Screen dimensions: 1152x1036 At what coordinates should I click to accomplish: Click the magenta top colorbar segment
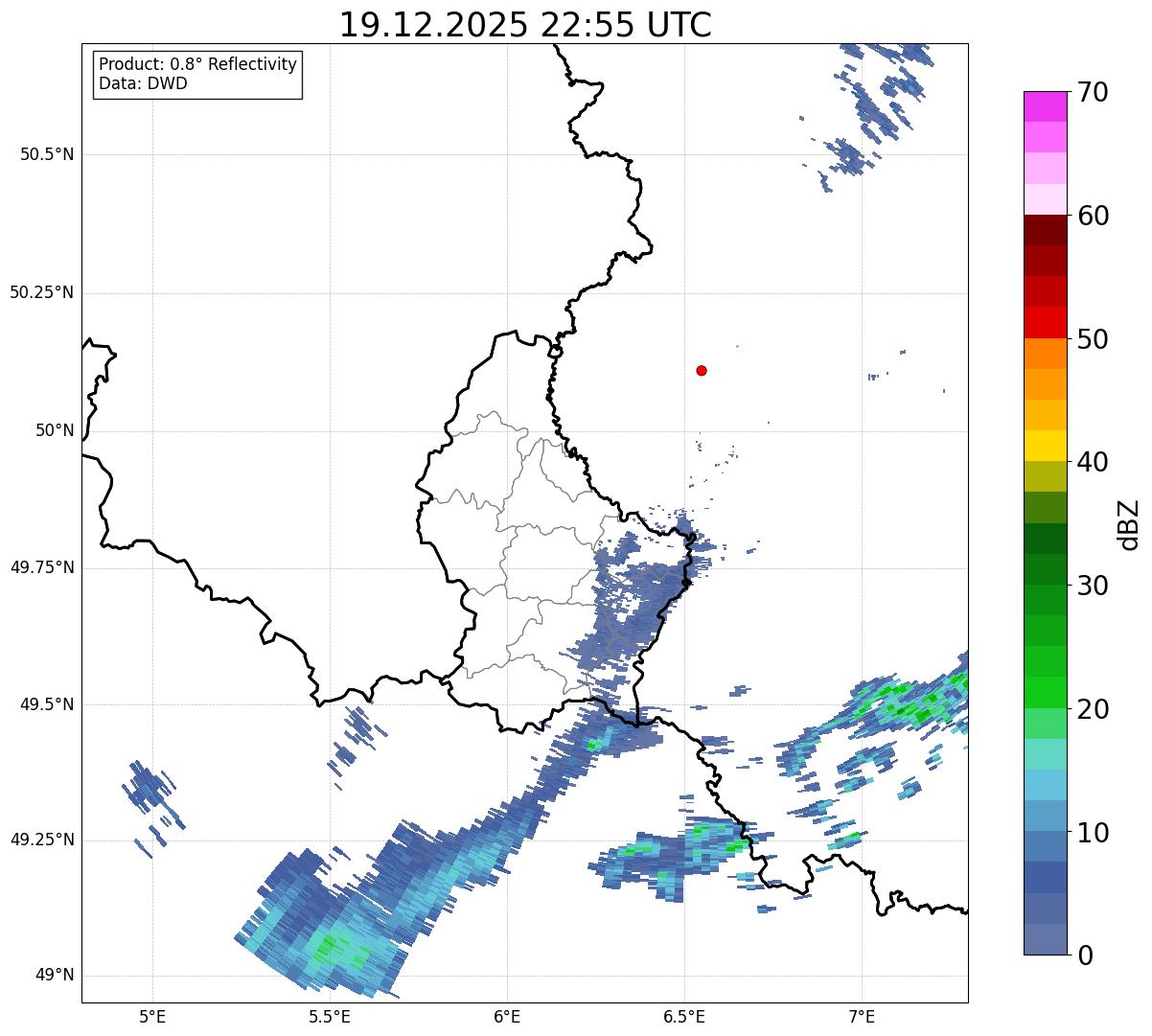tap(1046, 106)
